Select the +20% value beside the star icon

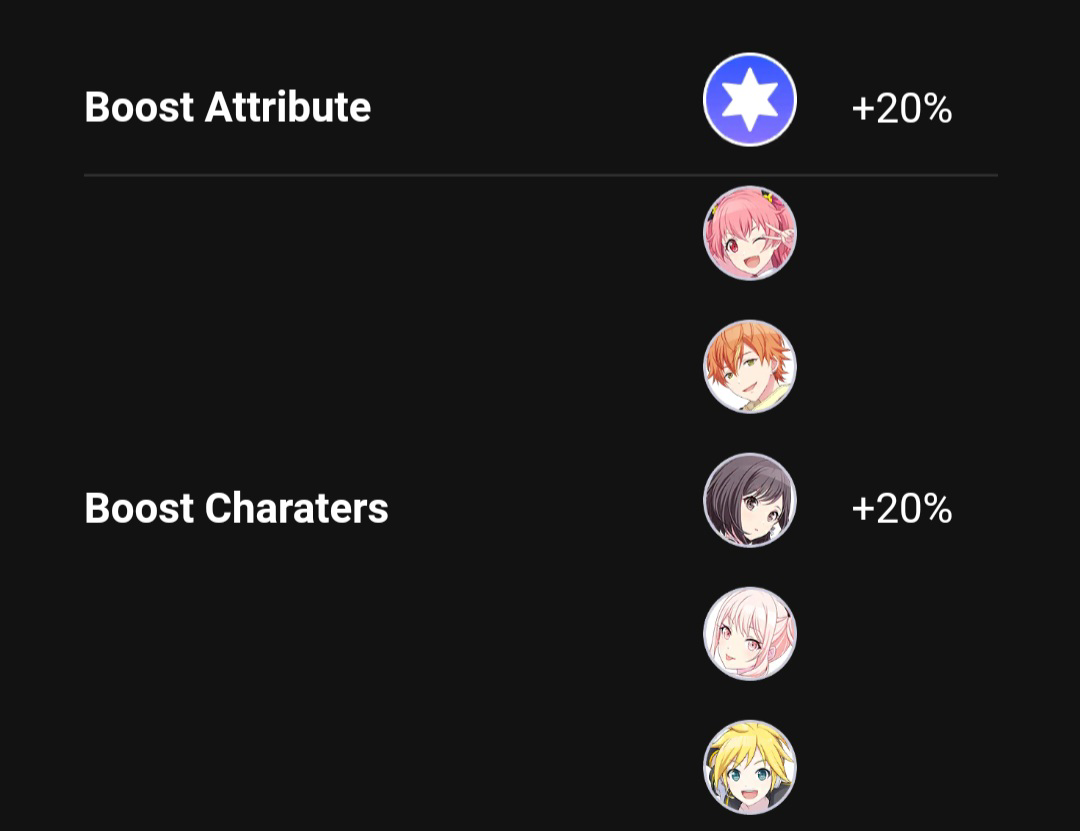[x=901, y=108]
